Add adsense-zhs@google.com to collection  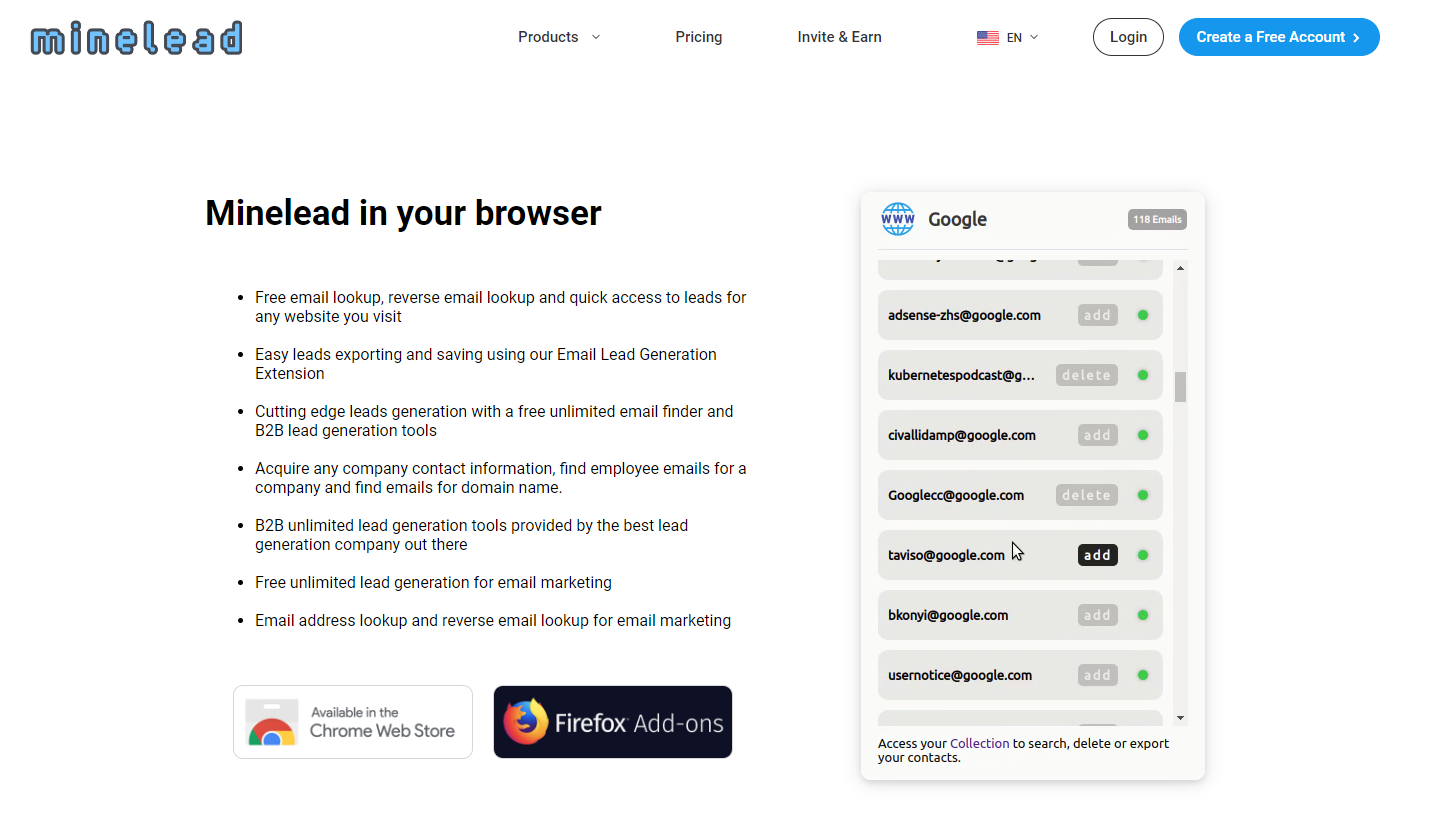click(1098, 315)
